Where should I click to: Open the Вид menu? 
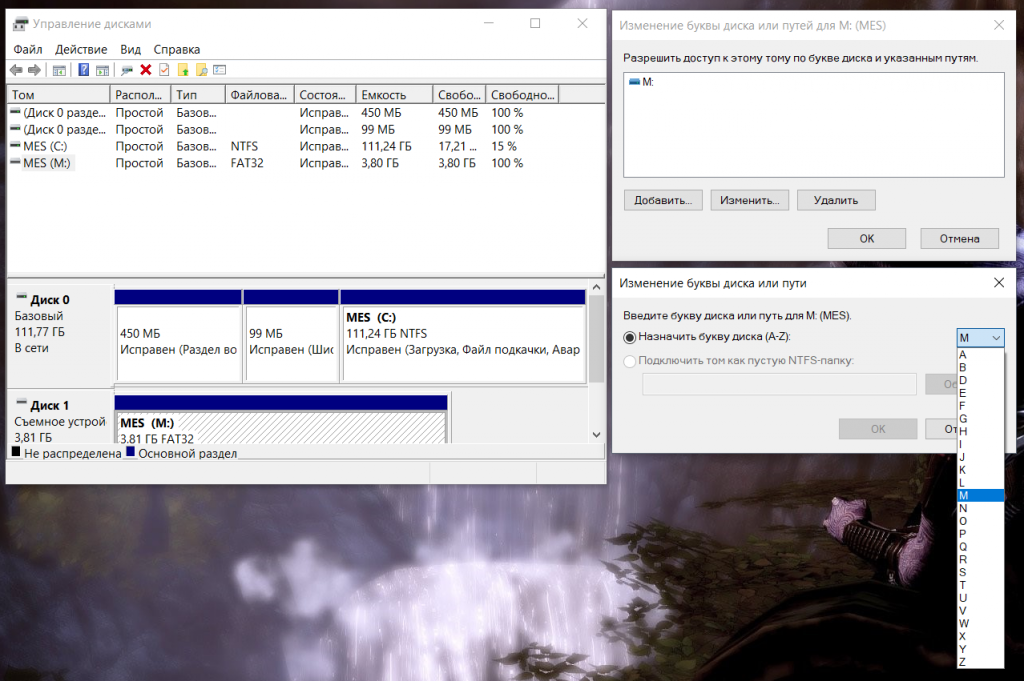click(x=131, y=50)
